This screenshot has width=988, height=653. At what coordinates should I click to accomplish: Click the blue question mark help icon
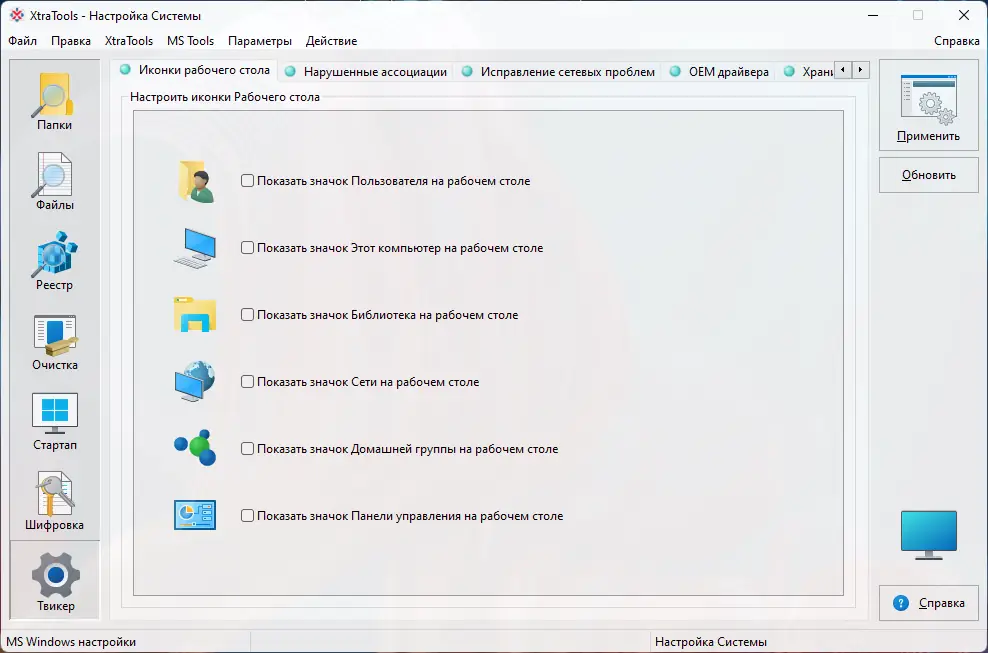coord(901,603)
